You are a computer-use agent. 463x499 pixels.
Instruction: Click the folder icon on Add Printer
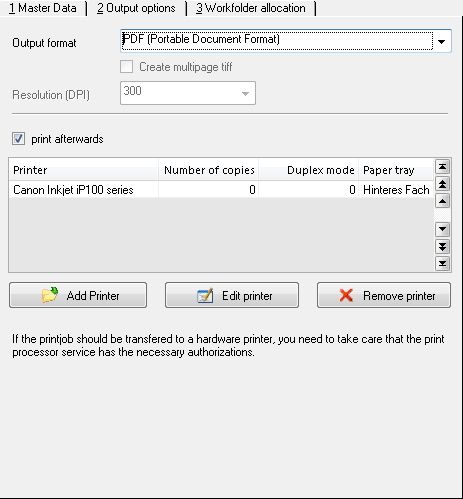pos(50,295)
